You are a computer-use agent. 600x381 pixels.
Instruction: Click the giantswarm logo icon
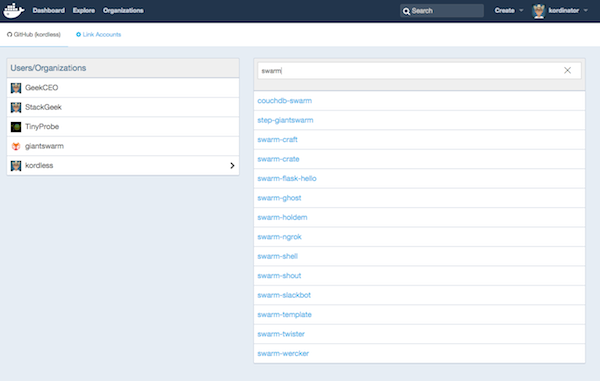(16, 146)
